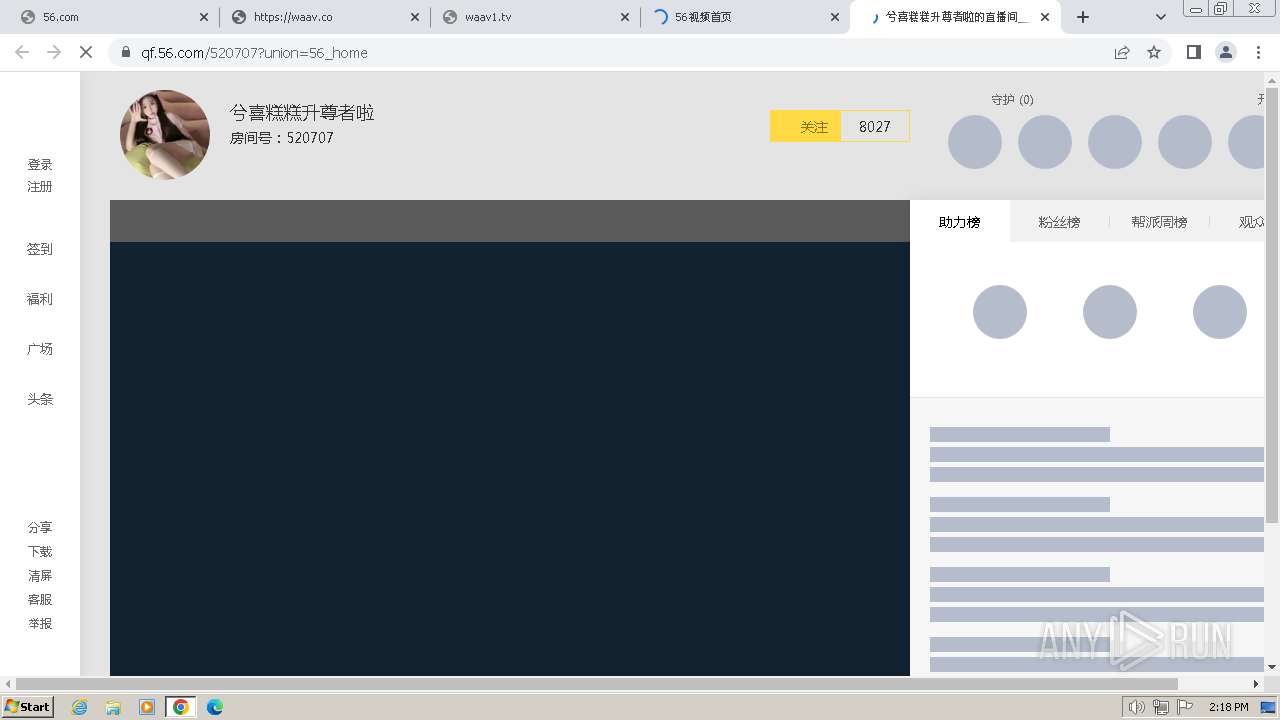
Task: Go to 广场 in the sidebar
Action: tap(40, 349)
